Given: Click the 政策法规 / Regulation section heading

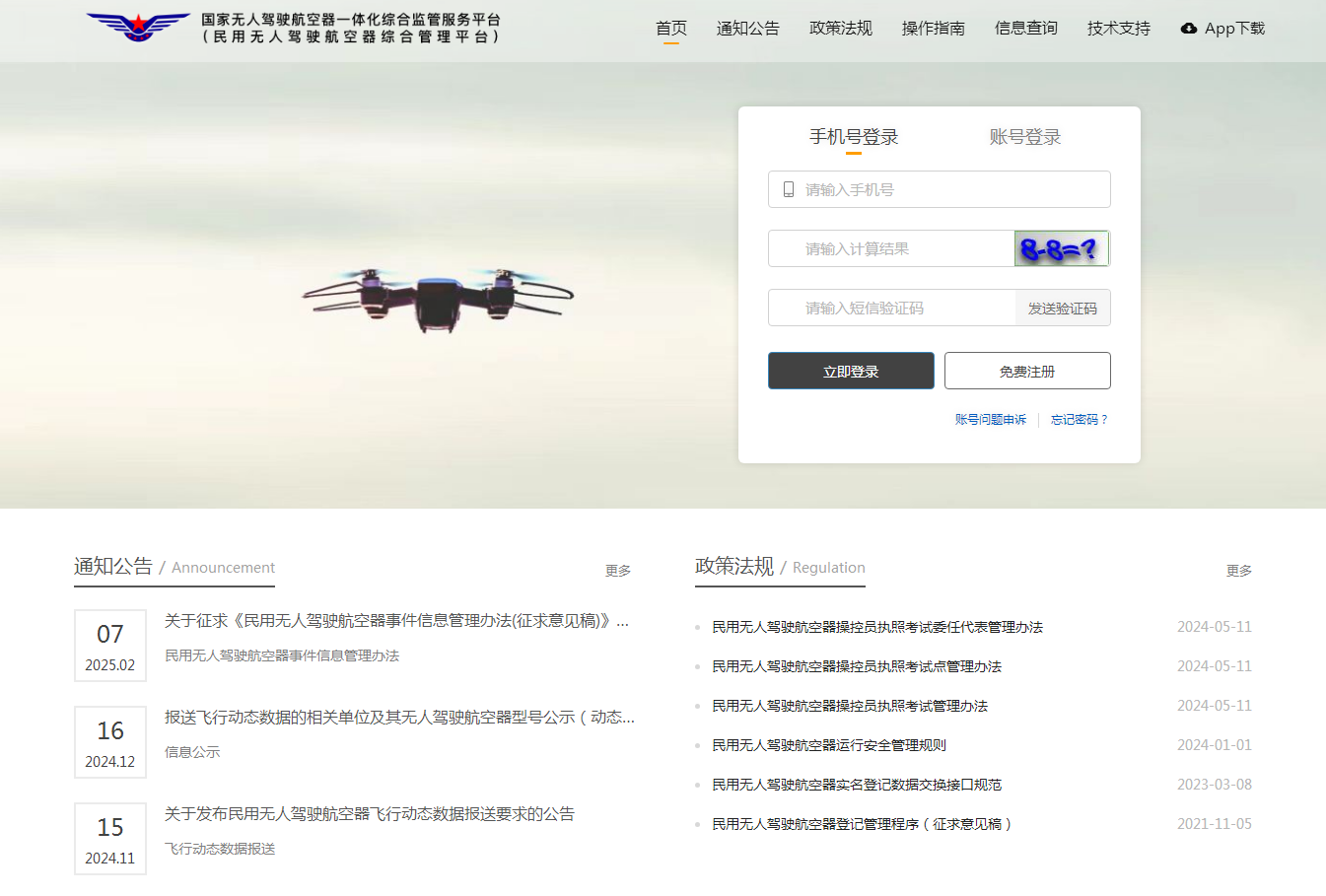Looking at the screenshot, I should tap(780, 567).
